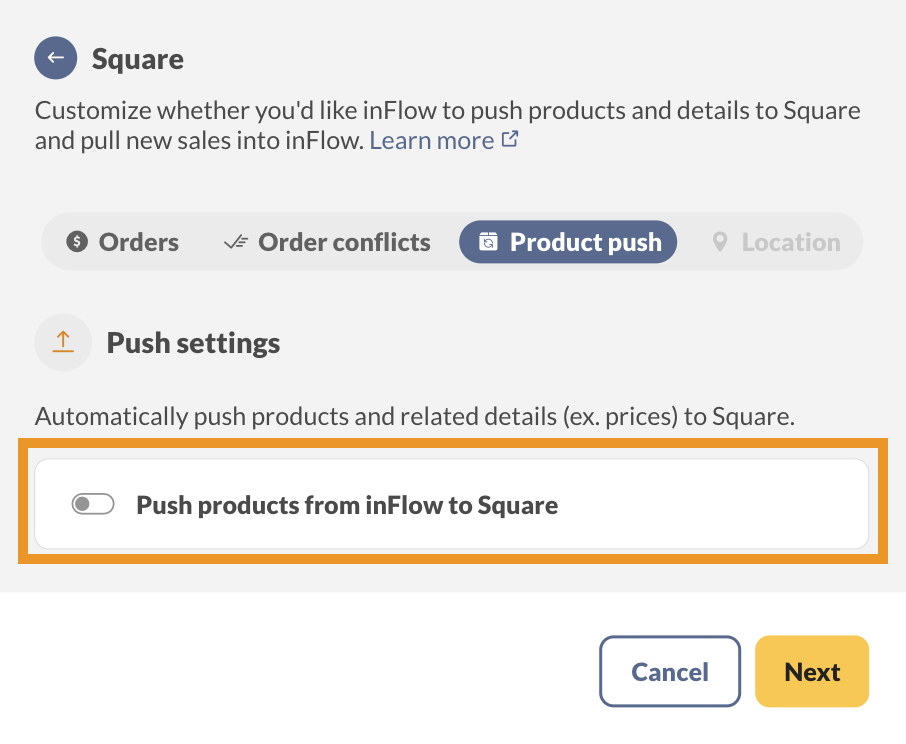Image resolution: width=906 pixels, height=744 pixels.
Task: Click the checkmark lines icon for Order conflicts
Action: (236, 242)
